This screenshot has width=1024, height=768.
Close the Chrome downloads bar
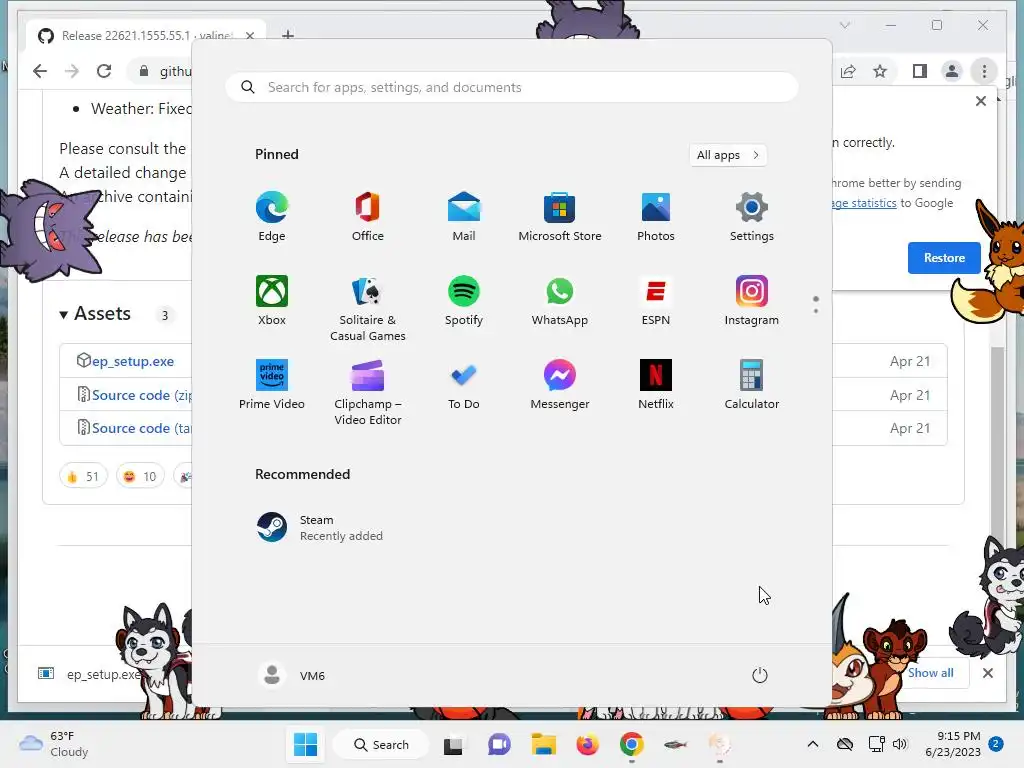tap(988, 673)
